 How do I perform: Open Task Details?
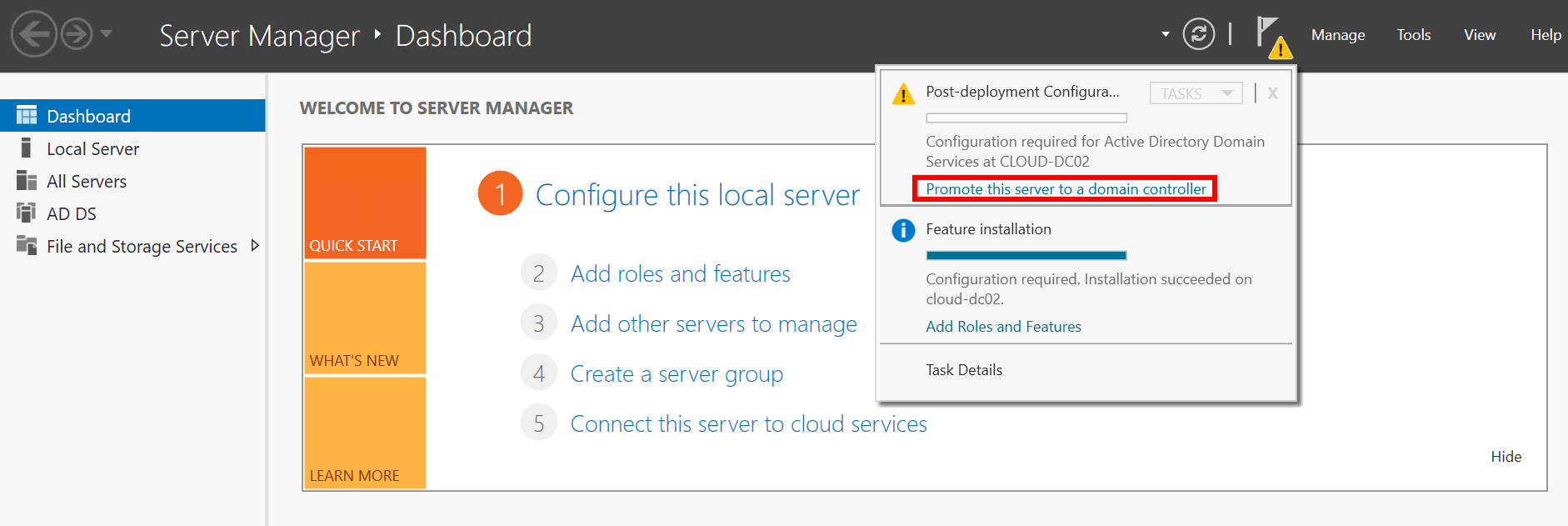tap(964, 370)
